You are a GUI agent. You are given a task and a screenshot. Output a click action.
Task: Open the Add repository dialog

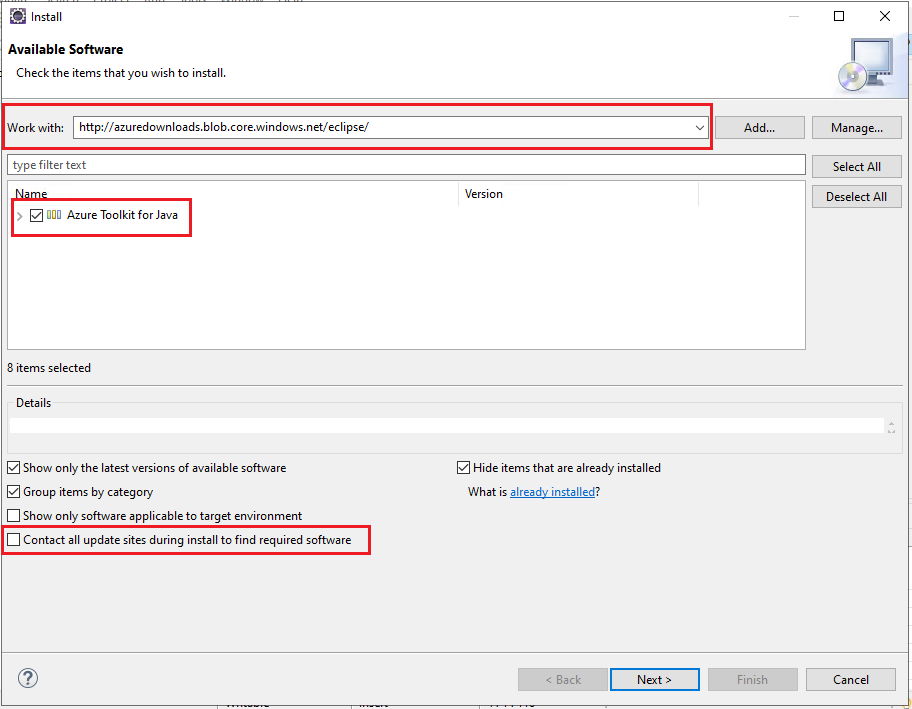tap(759, 127)
